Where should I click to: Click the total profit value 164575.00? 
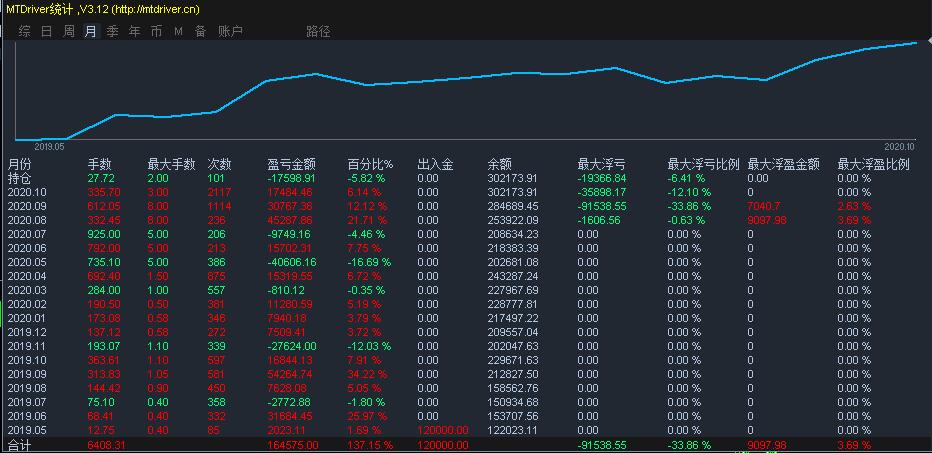click(294, 445)
